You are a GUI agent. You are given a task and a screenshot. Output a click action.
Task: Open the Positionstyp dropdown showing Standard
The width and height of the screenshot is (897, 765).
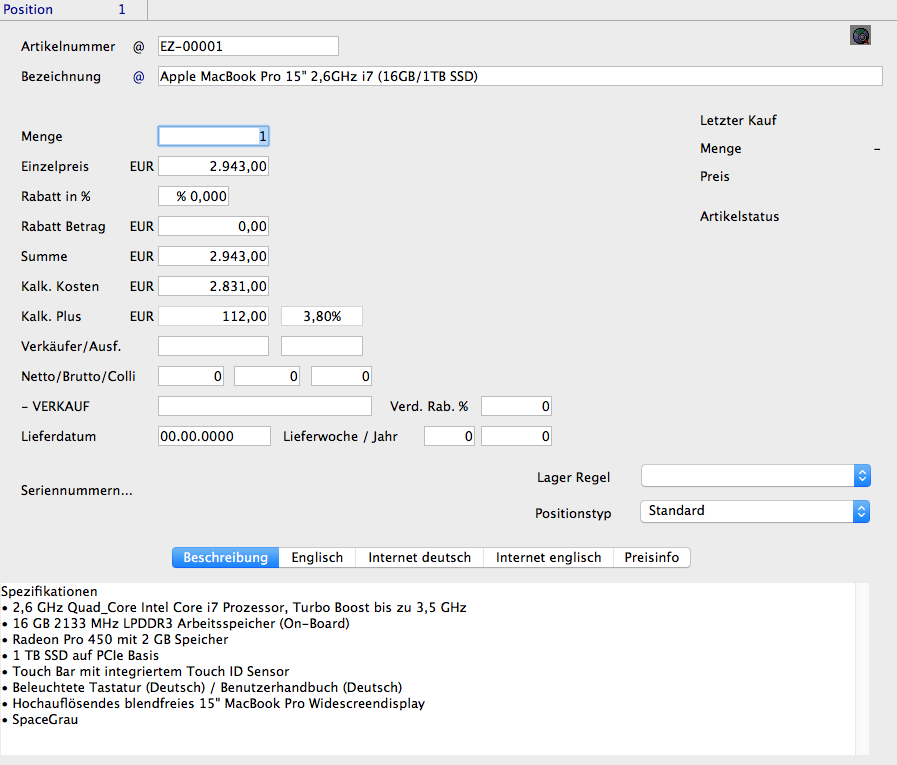[755, 511]
